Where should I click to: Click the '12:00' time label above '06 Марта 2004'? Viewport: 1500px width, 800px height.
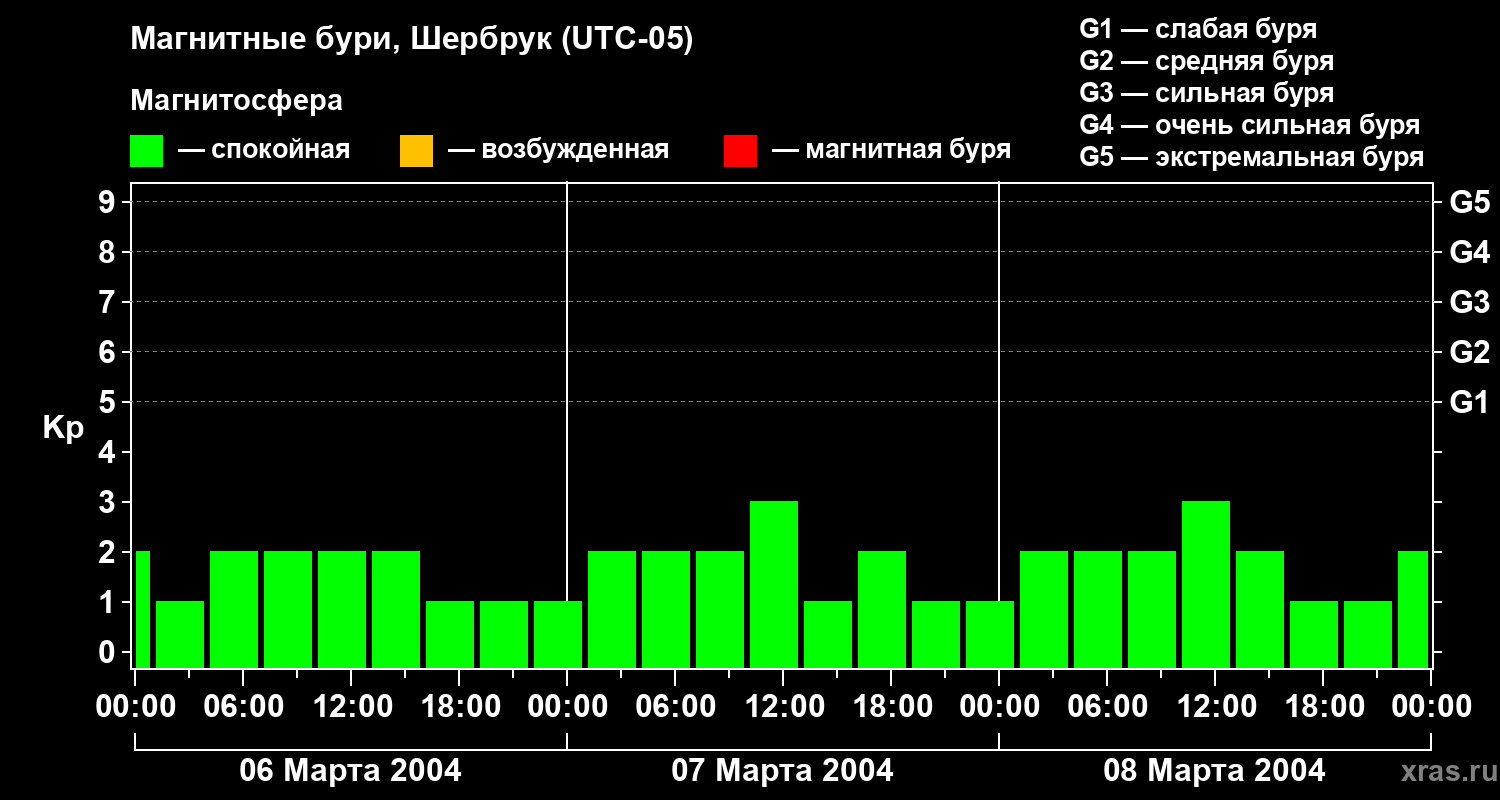[x=351, y=707]
